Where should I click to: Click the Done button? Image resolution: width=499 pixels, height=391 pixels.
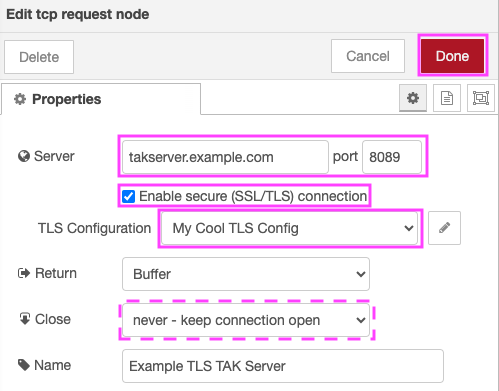(x=452, y=56)
